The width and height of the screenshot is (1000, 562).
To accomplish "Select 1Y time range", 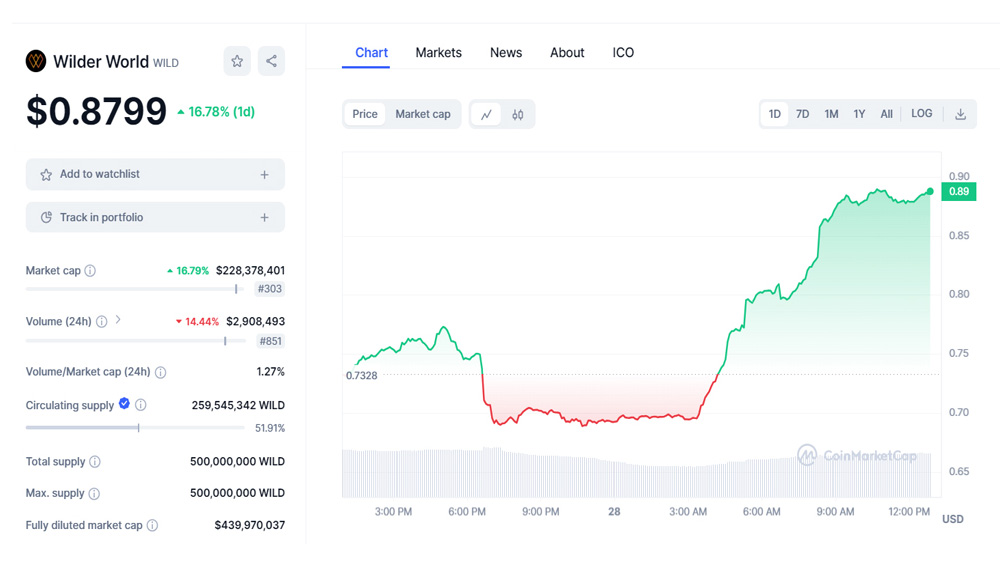I will point(859,114).
